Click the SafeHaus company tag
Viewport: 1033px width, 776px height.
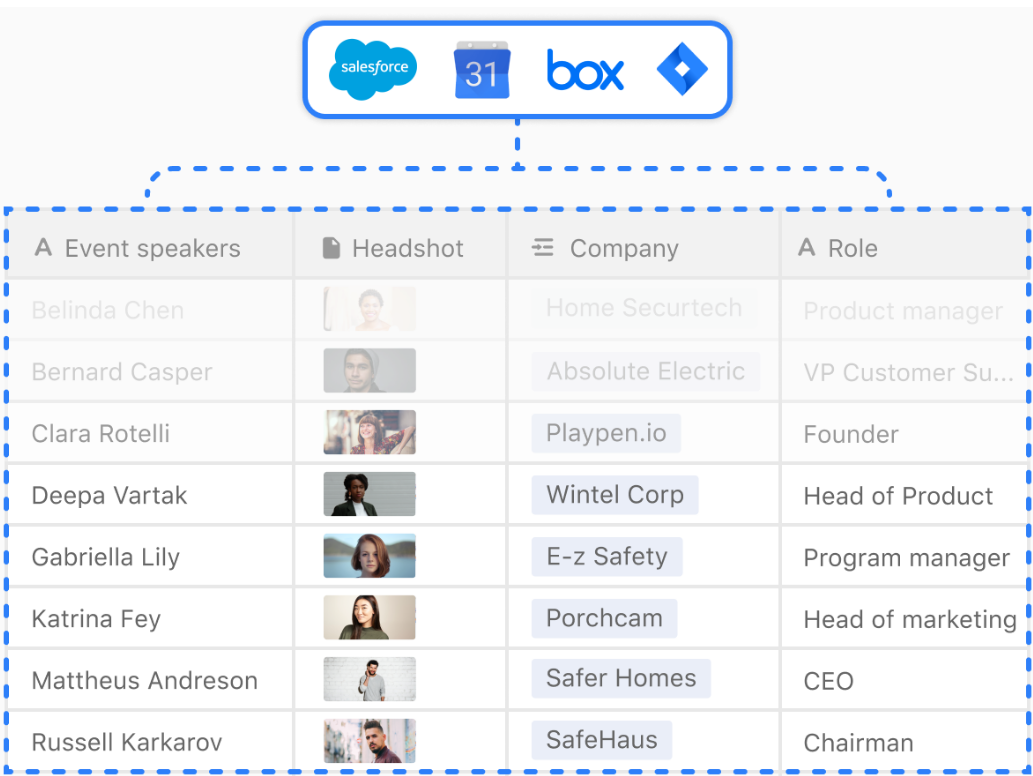pyautogui.click(x=601, y=740)
